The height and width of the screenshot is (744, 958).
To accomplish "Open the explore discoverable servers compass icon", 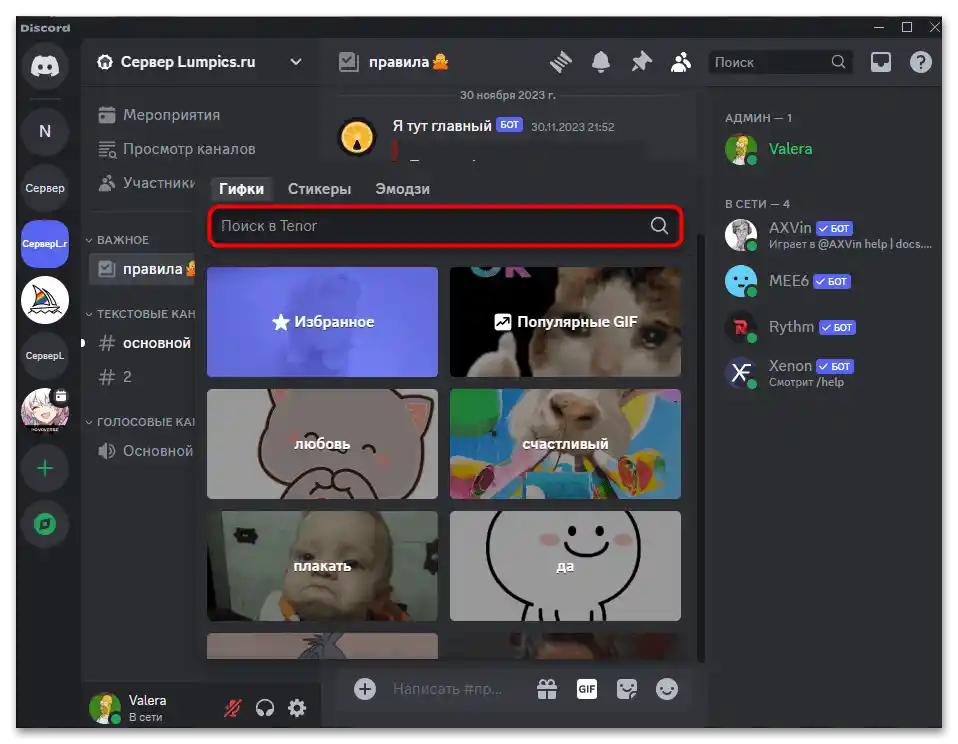I will point(45,524).
